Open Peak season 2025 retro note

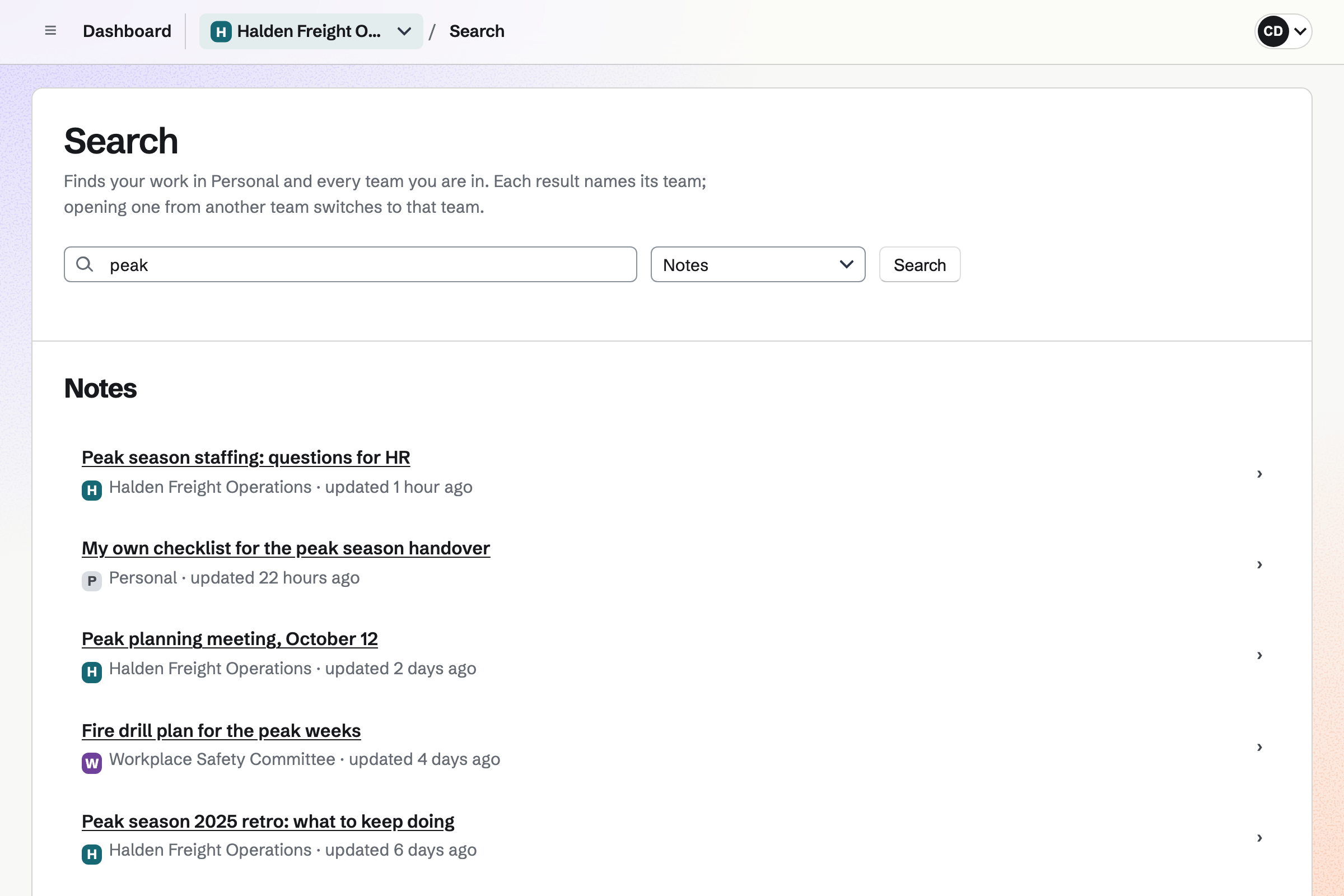[268, 821]
